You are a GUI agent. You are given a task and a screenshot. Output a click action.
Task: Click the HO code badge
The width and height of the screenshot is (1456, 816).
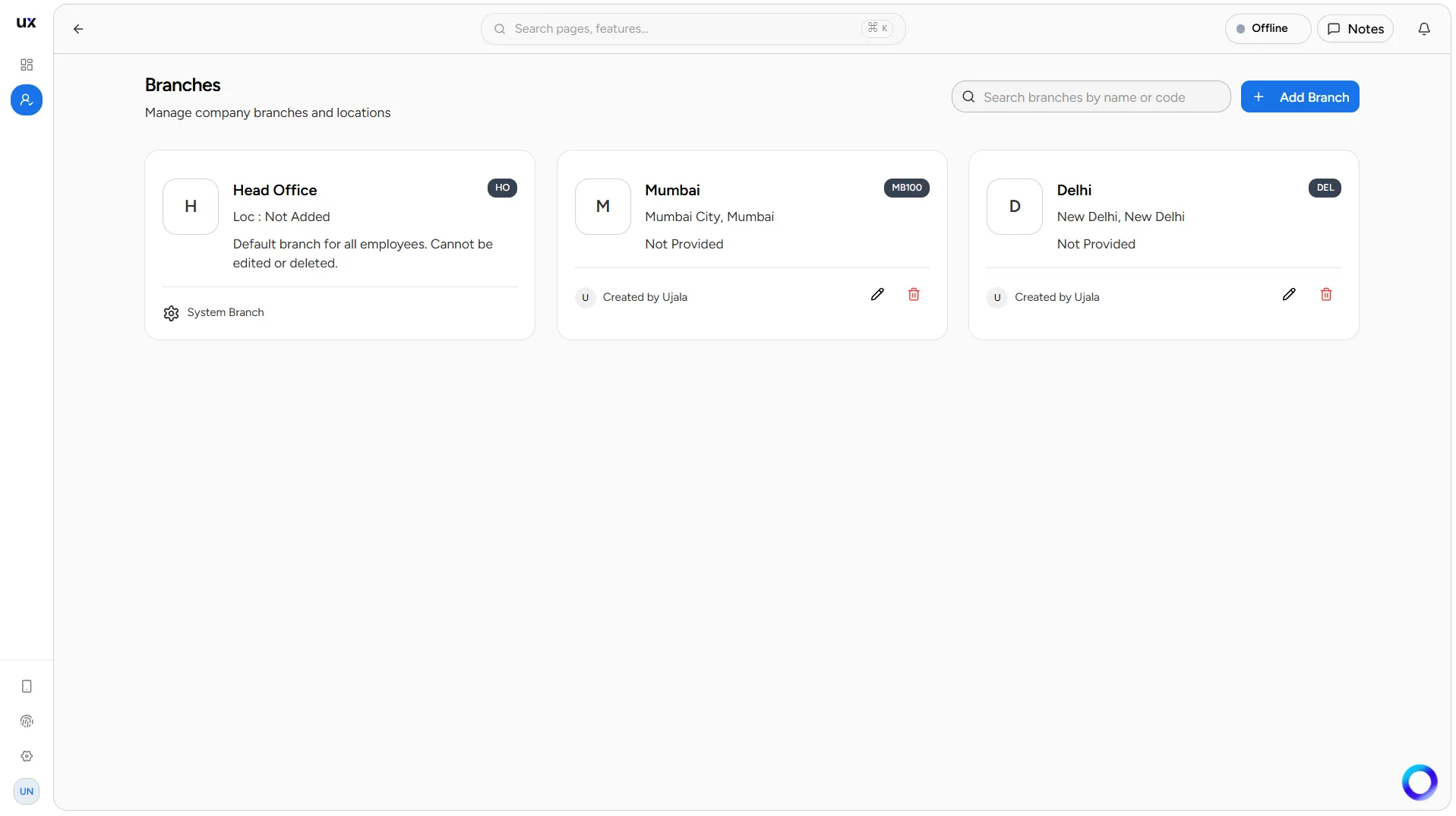pyautogui.click(x=502, y=188)
